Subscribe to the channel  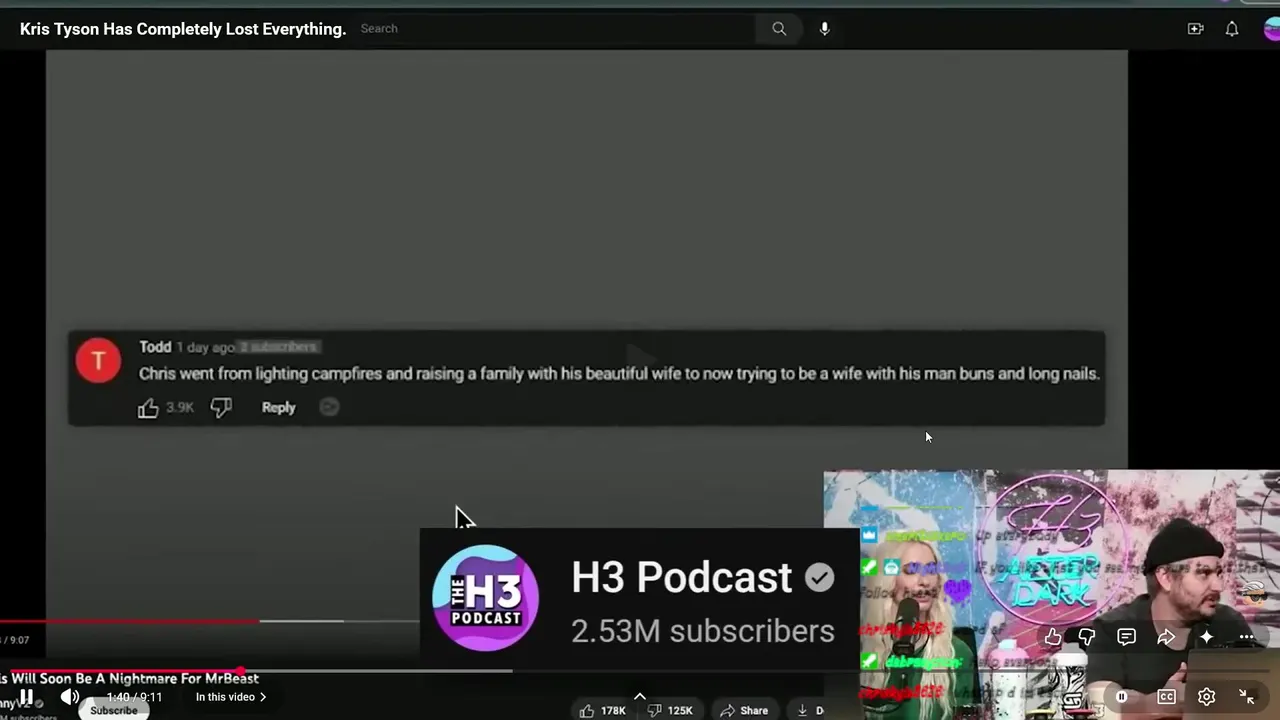point(114,710)
